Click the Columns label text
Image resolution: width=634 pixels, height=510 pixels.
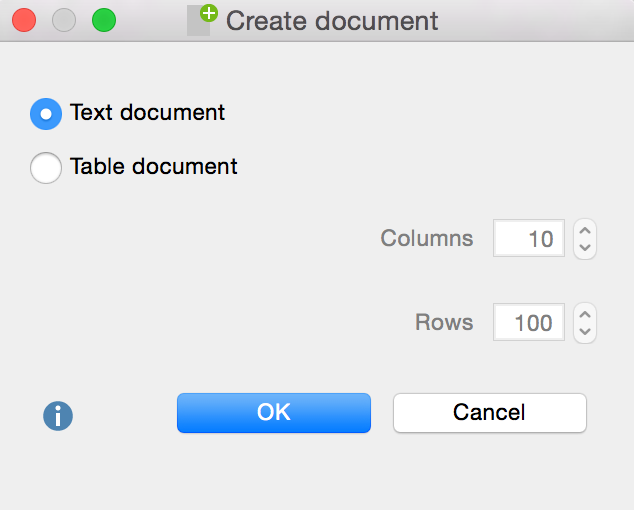427,239
